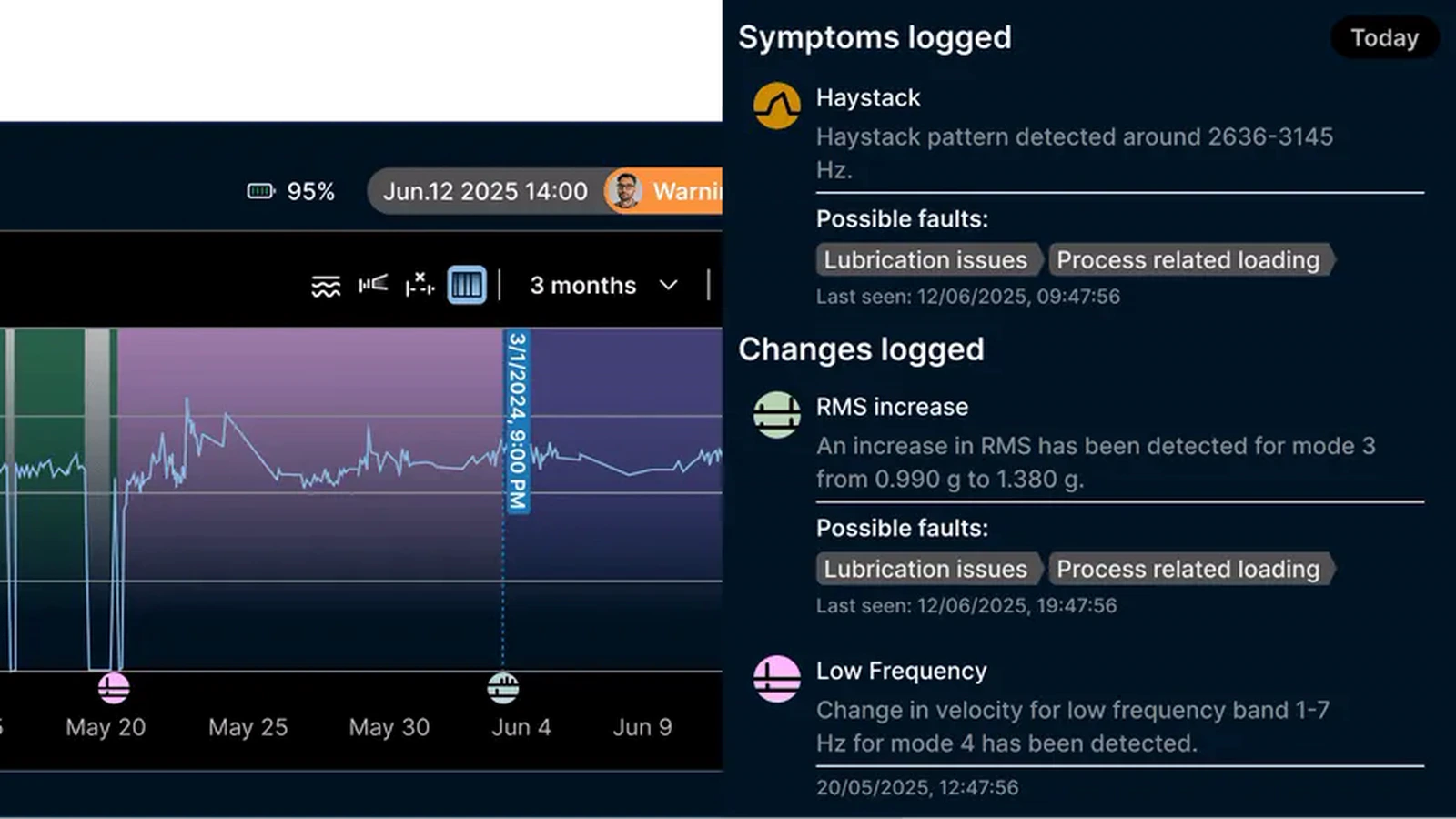Click the Lubrication issues tag under Haystack

click(x=927, y=260)
